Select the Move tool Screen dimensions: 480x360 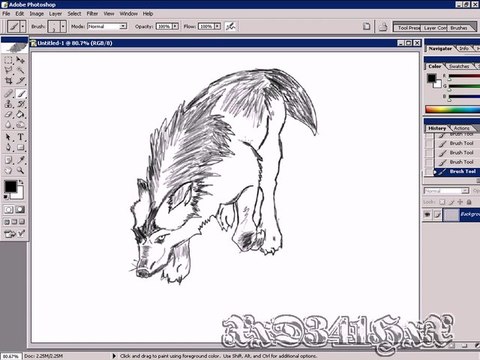point(20,60)
